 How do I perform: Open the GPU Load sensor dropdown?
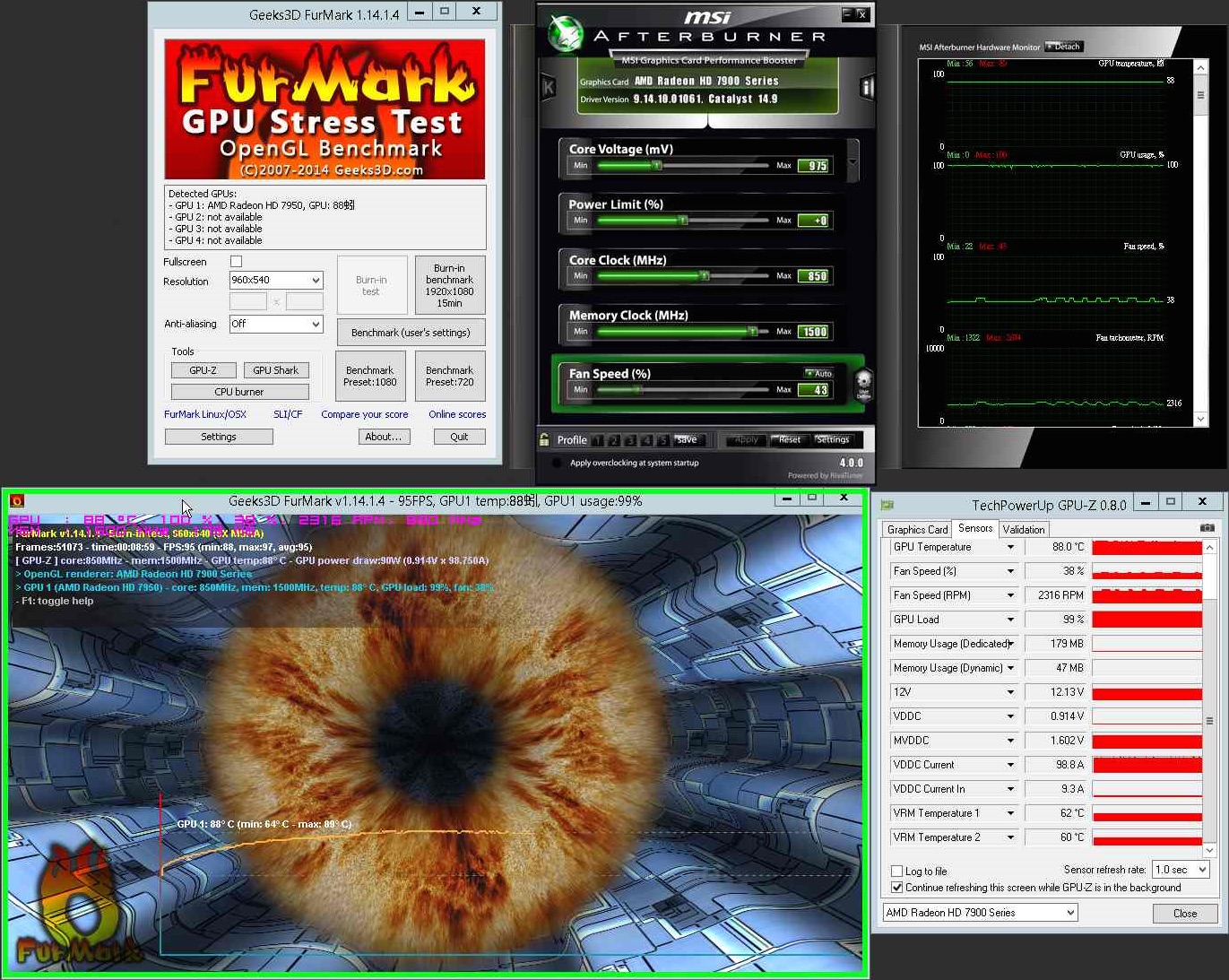pos(1010,620)
